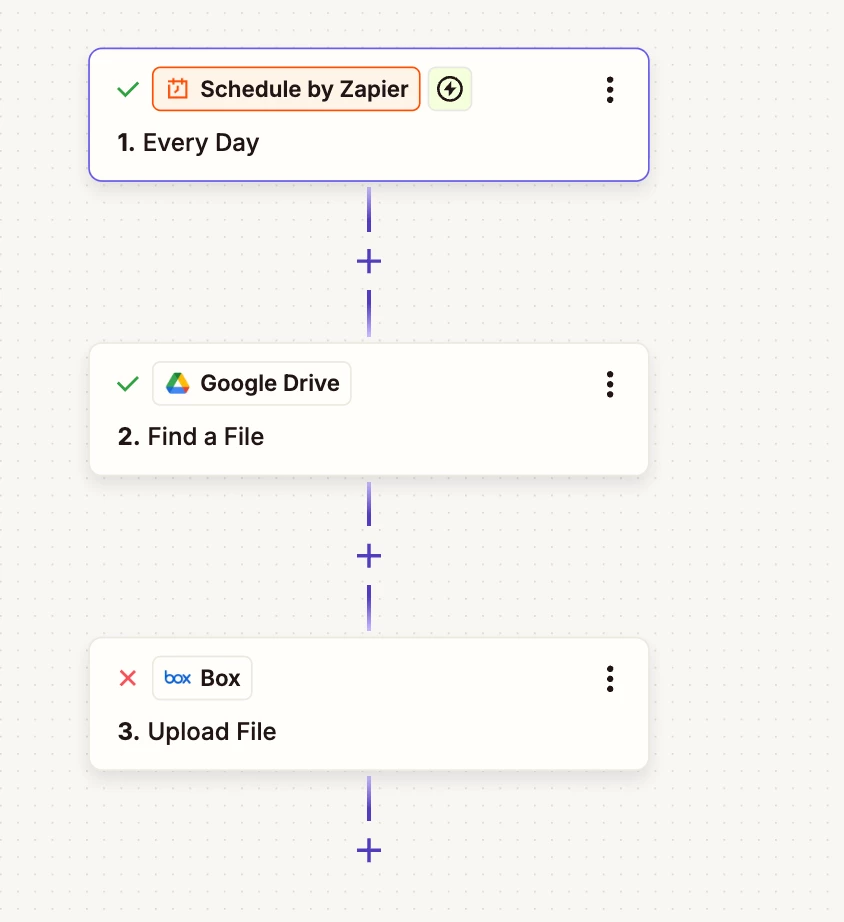The width and height of the screenshot is (844, 922).
Task: Click the green checkmark on Google Drive step
Action: click(x=128, y=384)
